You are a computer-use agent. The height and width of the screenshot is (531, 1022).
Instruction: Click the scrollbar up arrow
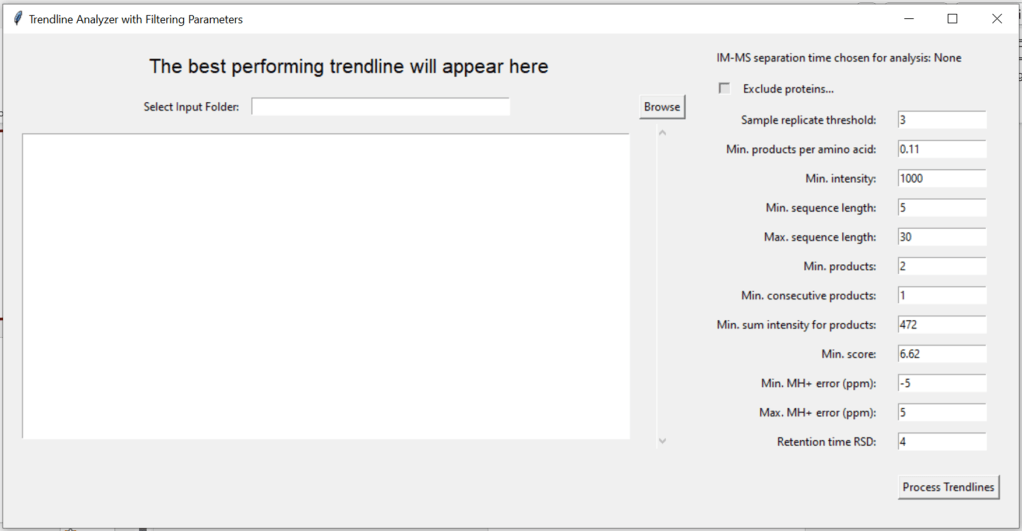coord(661,132)
